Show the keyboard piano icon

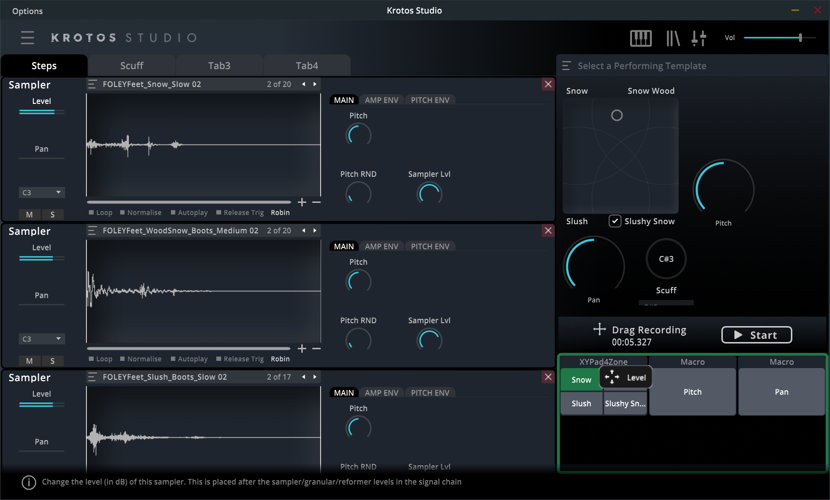[x=640, y=38]
